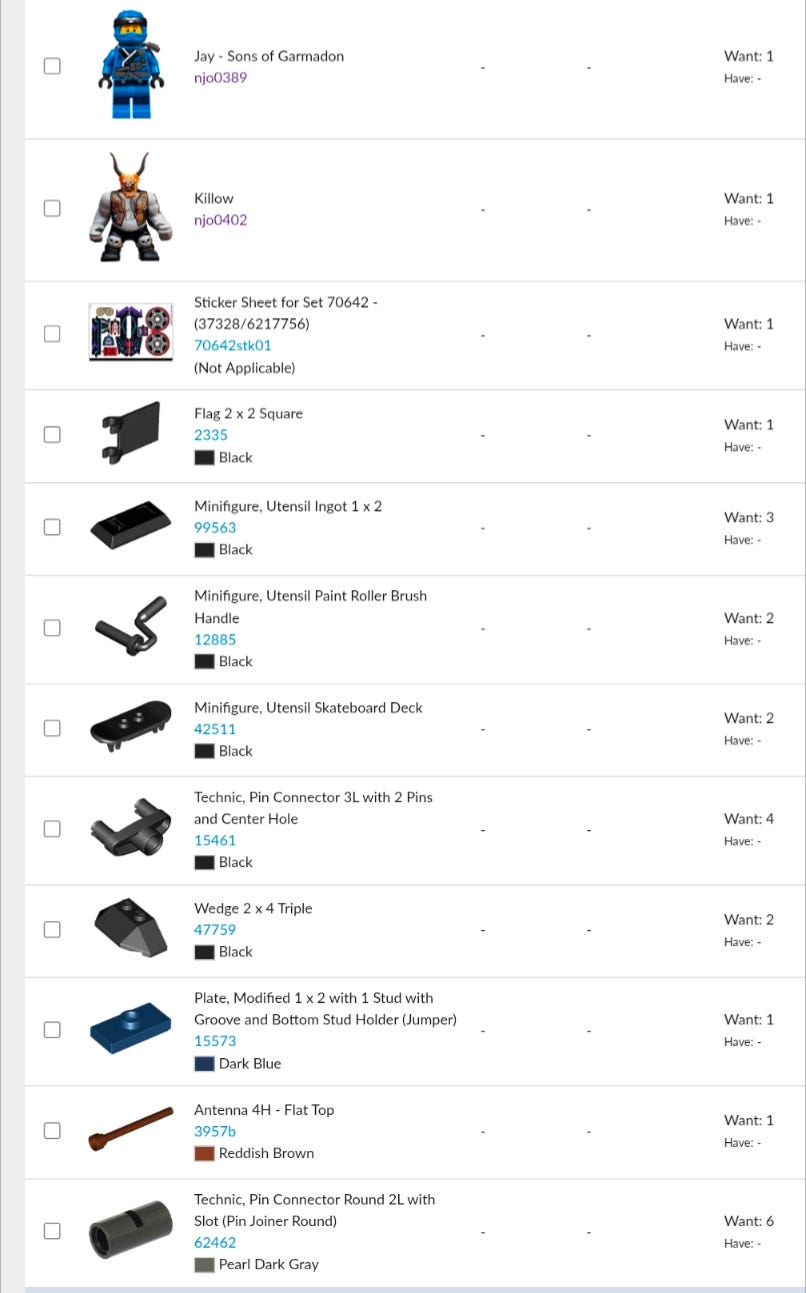Screen dimensions: 806x1293
Task: Go to part 12885 link
Action: click(215, 639)
